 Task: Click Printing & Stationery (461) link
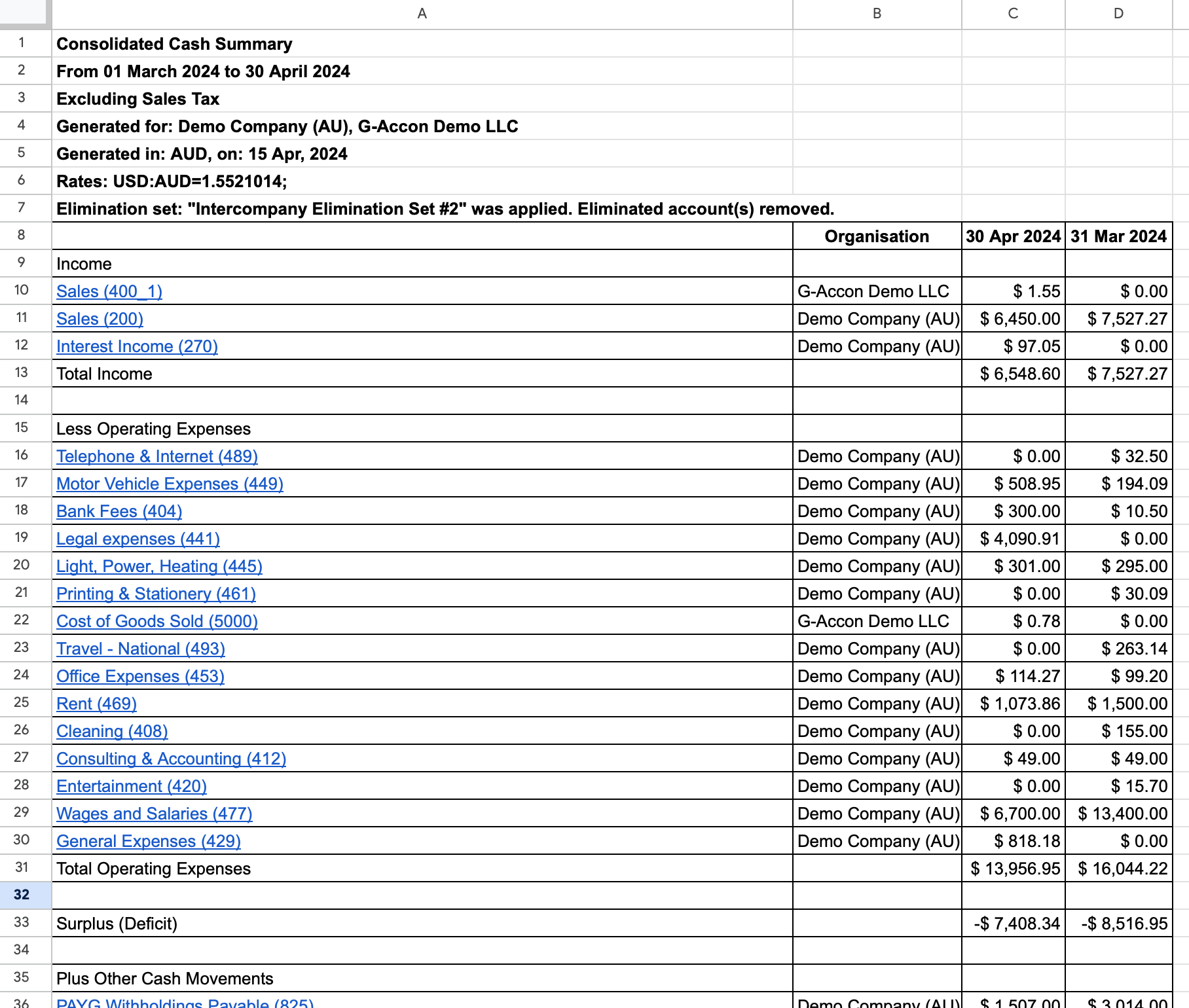coord(156,594)
